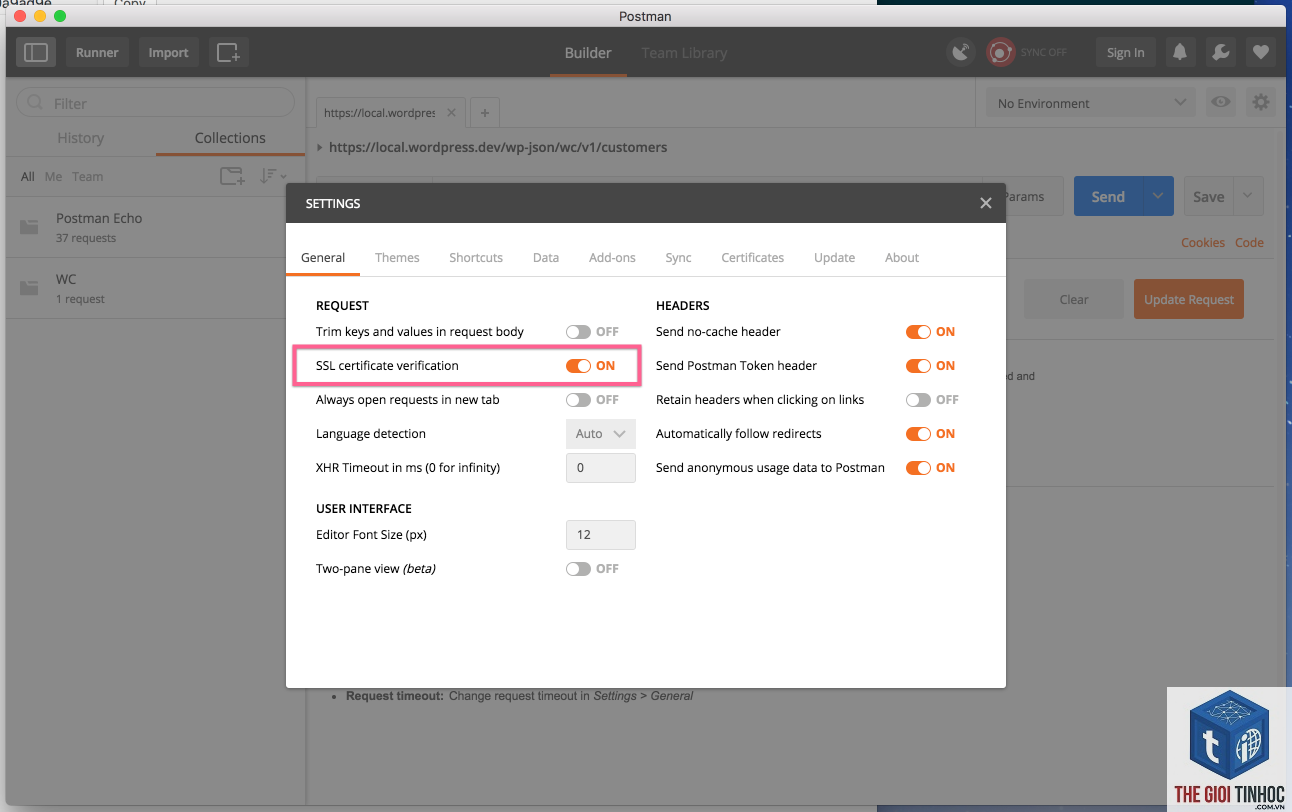
Task: Click the red SYNC OFF icon
Action: click(x=1000, y=52)
